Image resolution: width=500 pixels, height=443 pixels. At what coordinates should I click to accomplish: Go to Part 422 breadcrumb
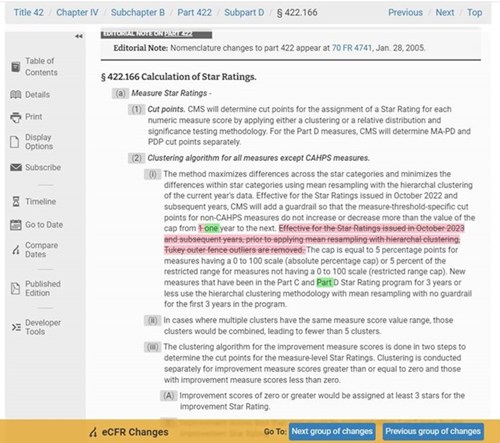194,13
